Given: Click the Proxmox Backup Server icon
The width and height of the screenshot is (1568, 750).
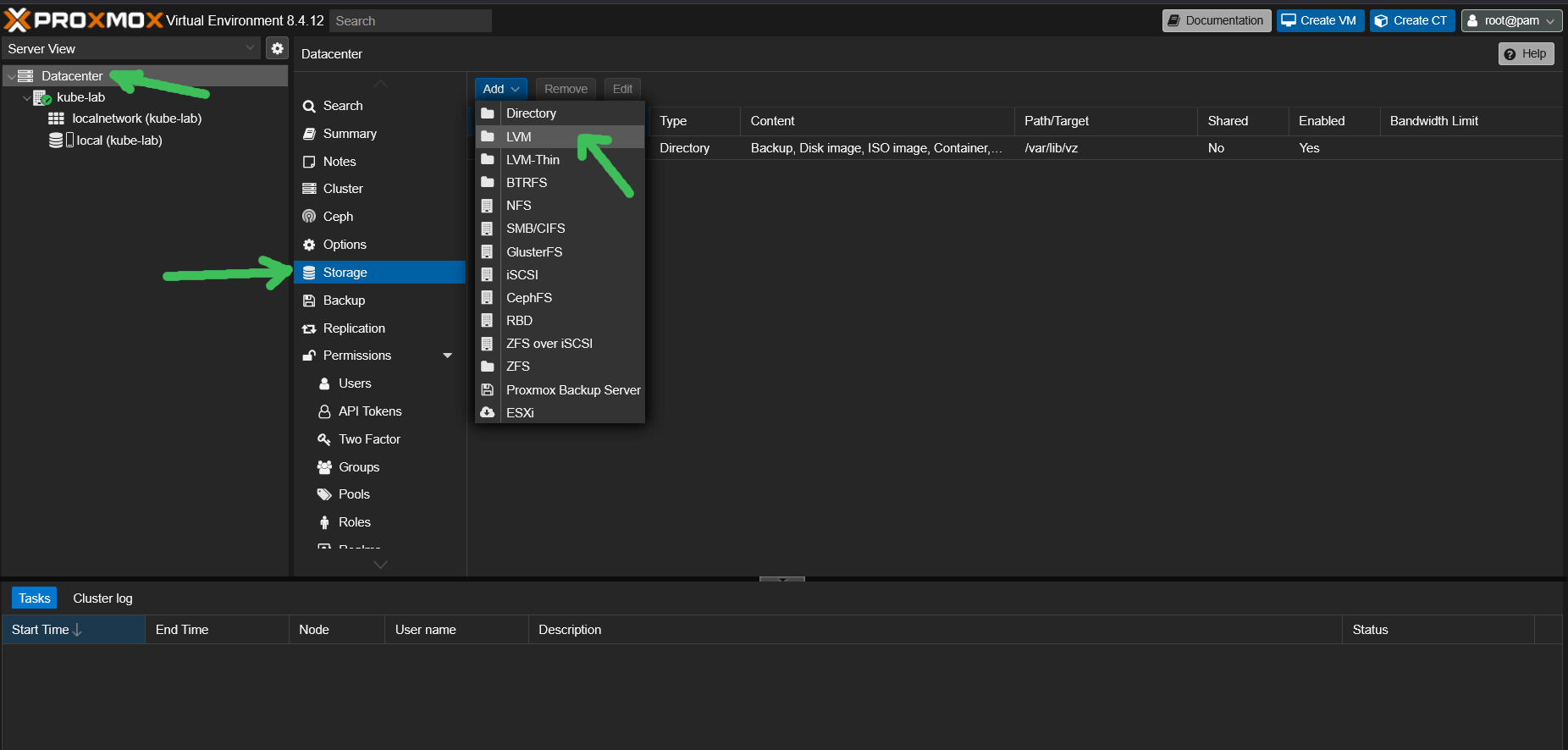Looking at the screenshot, I should [x=488, y=390].
